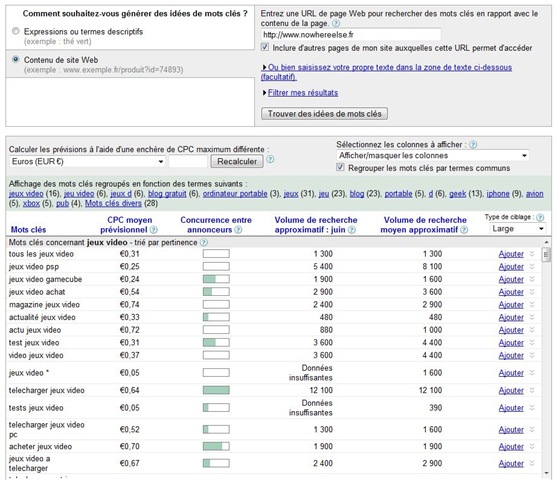
Task: Click the jeux video * keyword row
Action: coord(273,373)
